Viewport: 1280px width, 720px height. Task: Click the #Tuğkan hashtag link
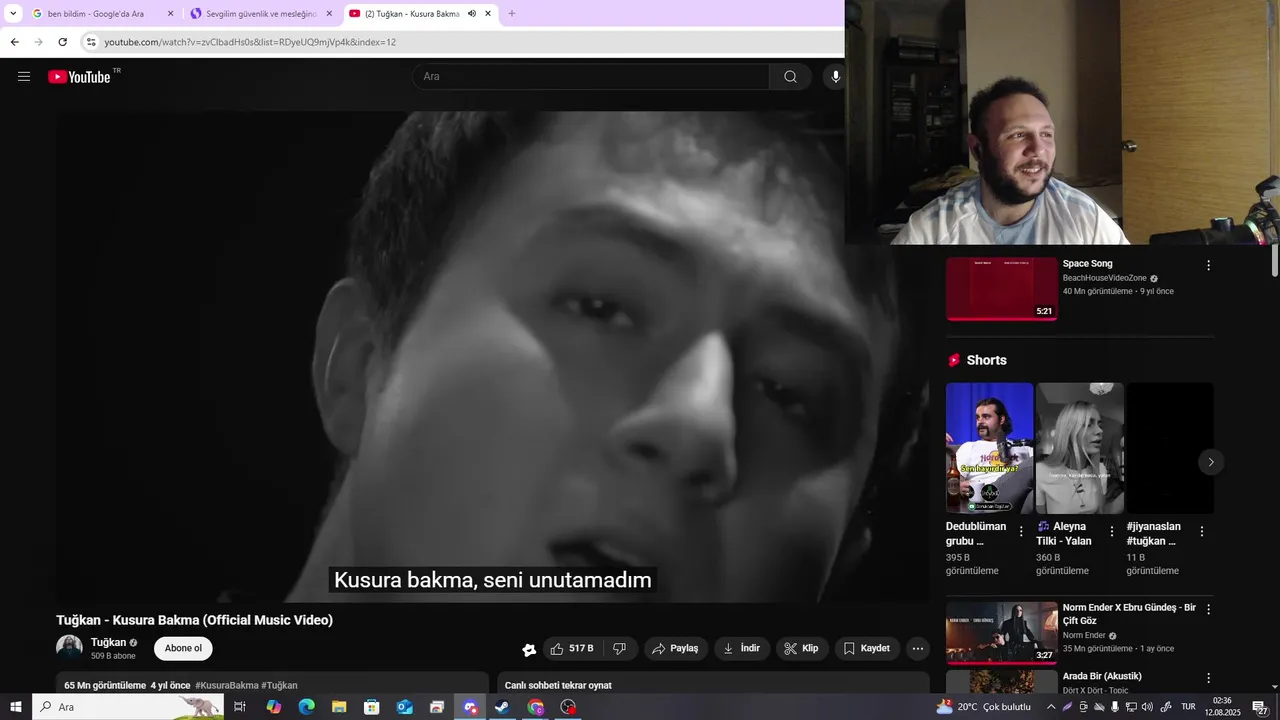click(x=280, y=686)
